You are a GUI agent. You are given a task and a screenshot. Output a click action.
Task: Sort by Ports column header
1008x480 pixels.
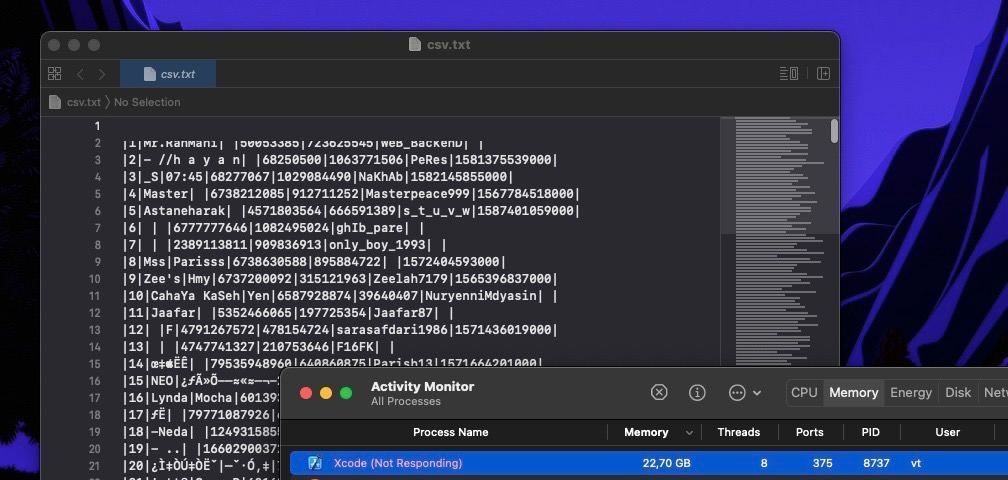click(x=809, y=432)
